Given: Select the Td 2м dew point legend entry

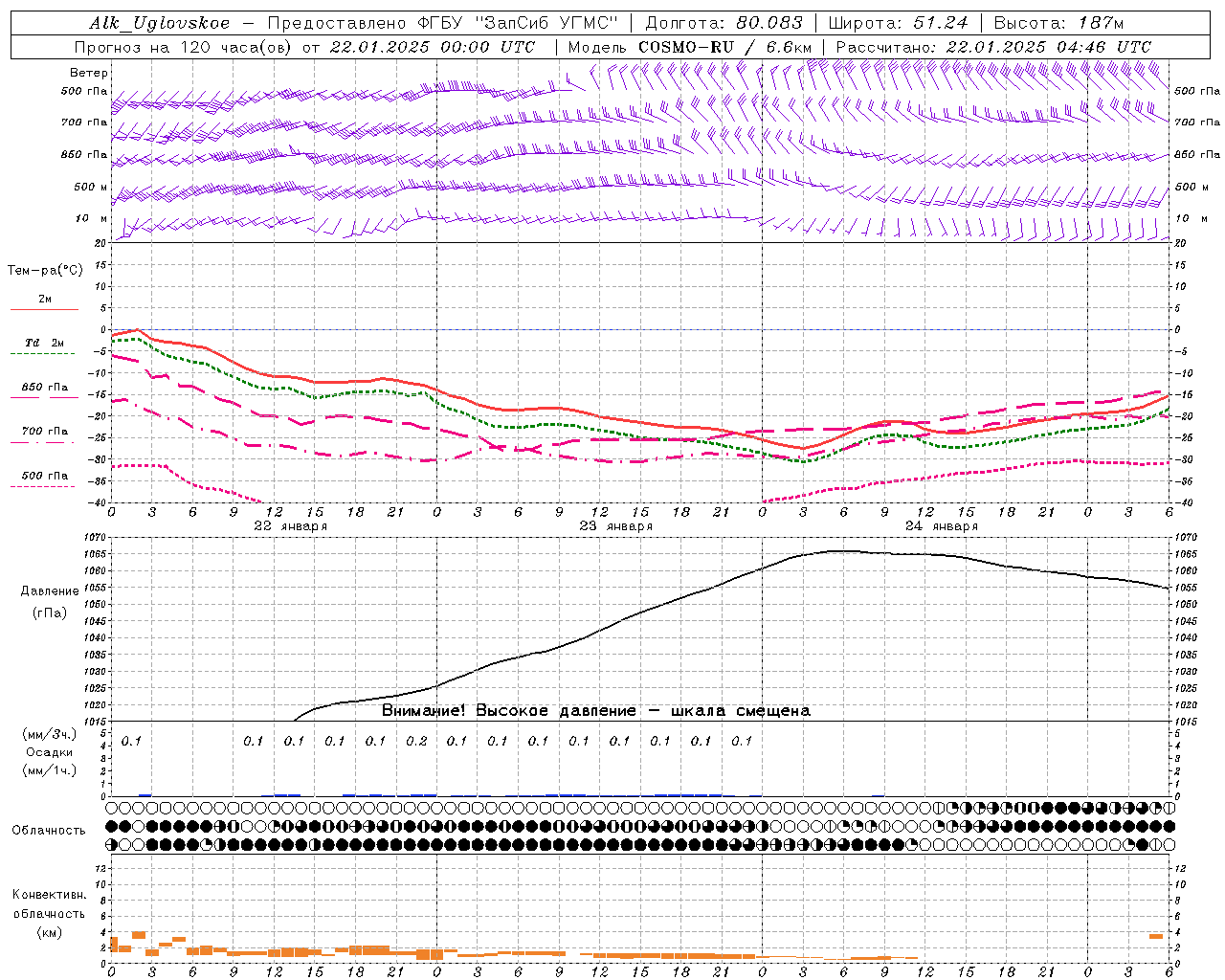Looking at the screenshot, I should [x=44, y=343].
